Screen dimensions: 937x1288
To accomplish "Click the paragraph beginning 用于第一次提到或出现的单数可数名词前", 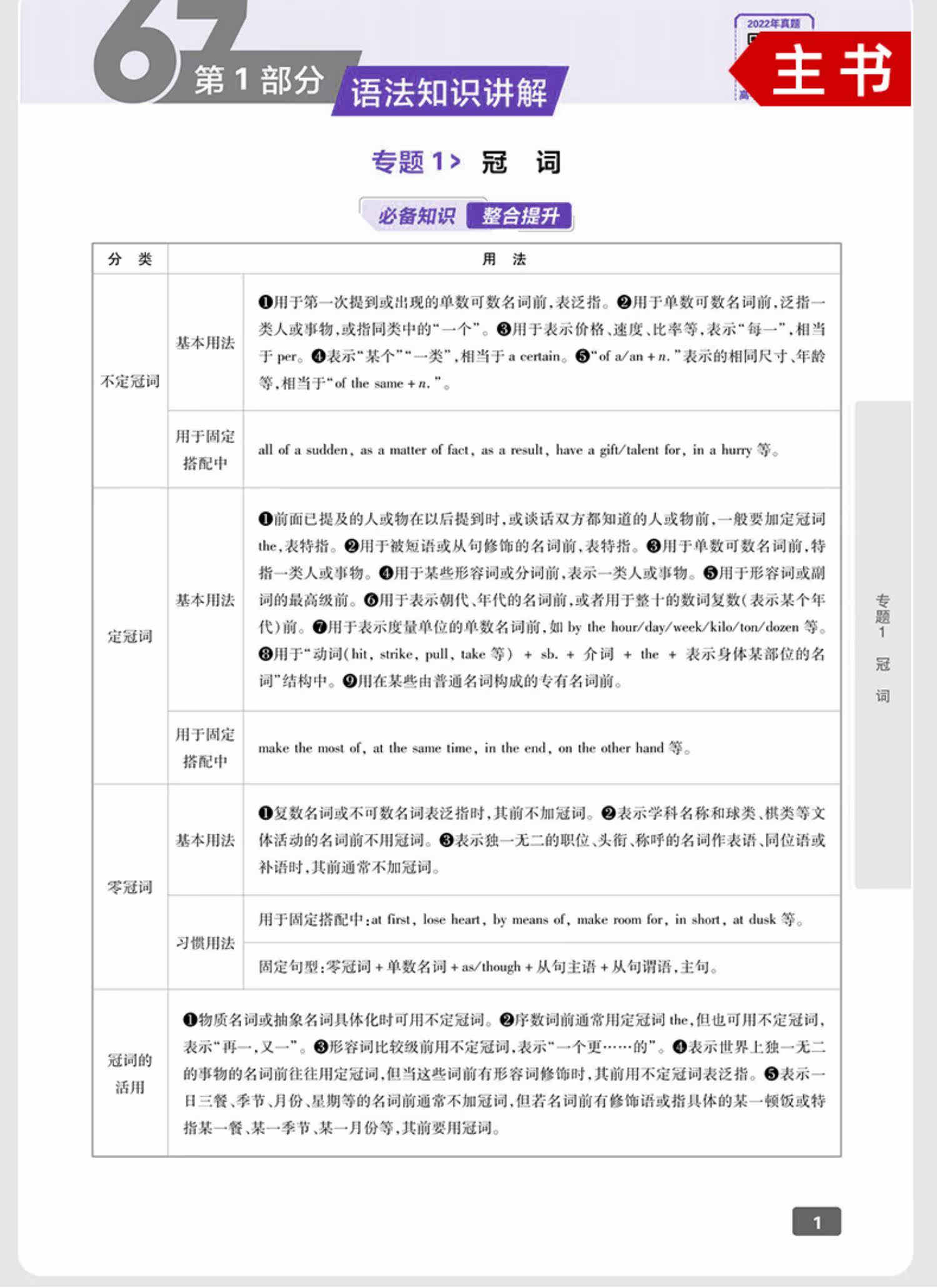I will [542, 342].
